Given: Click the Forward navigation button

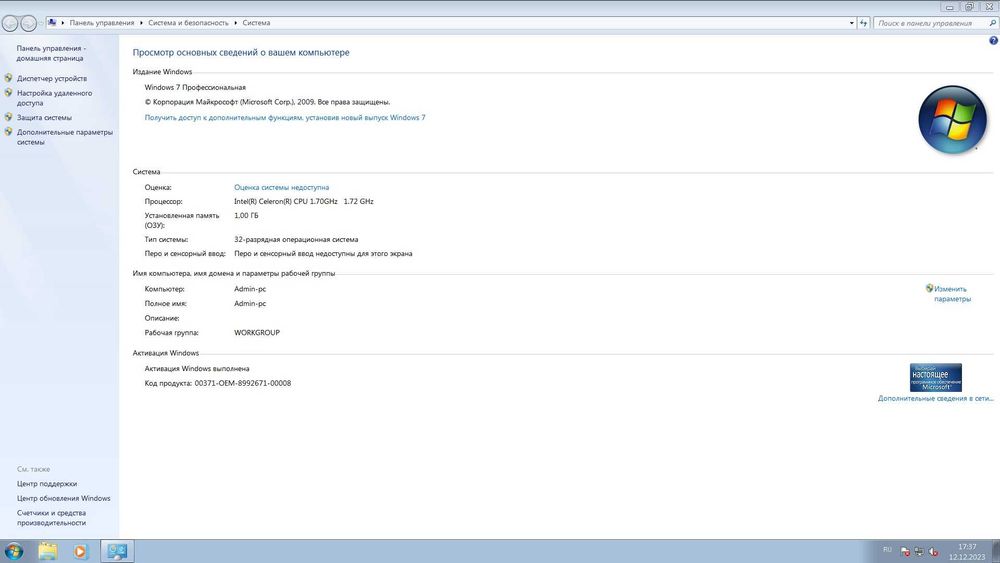Looking at the screenshot, I should click(x=28, y=24).
